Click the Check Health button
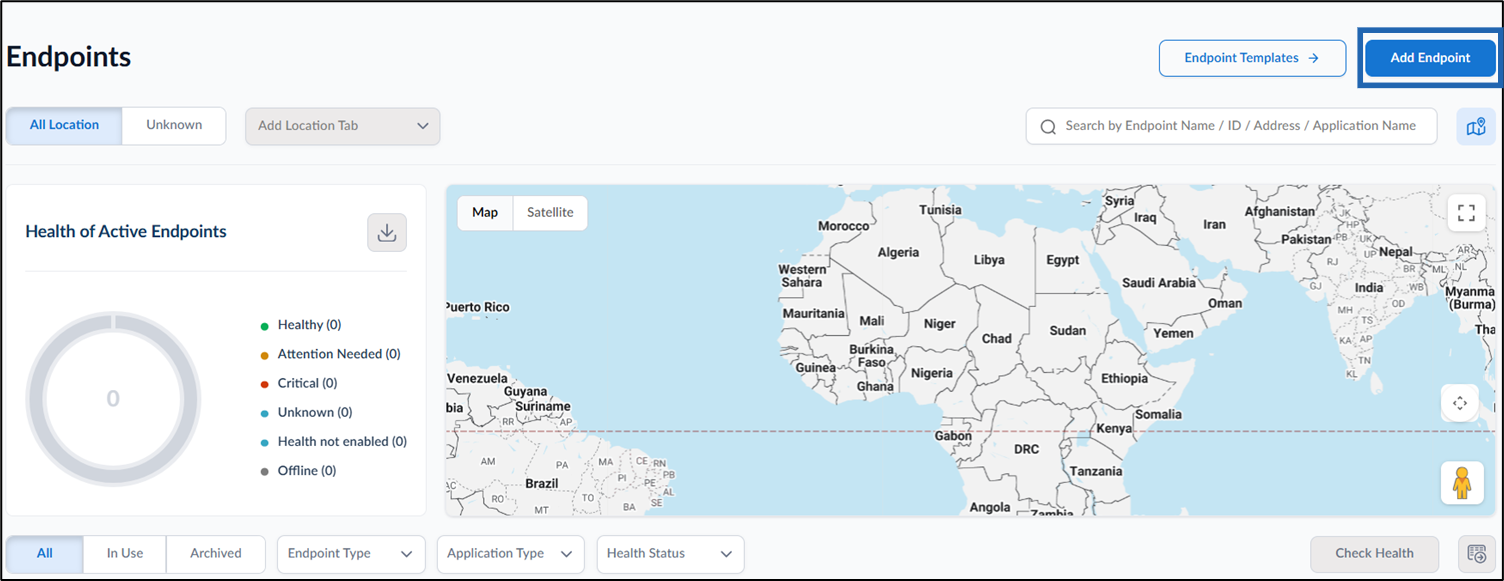Viewport: 1504px width, 581px height. pos(1375,553)
